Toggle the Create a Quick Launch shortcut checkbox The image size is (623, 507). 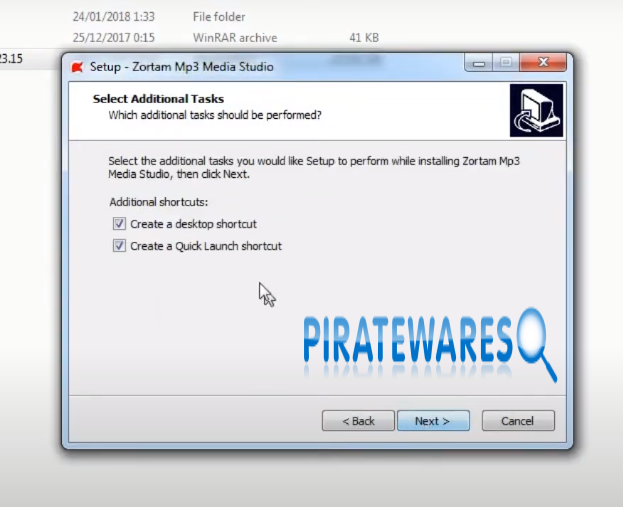tap(120, 246)
